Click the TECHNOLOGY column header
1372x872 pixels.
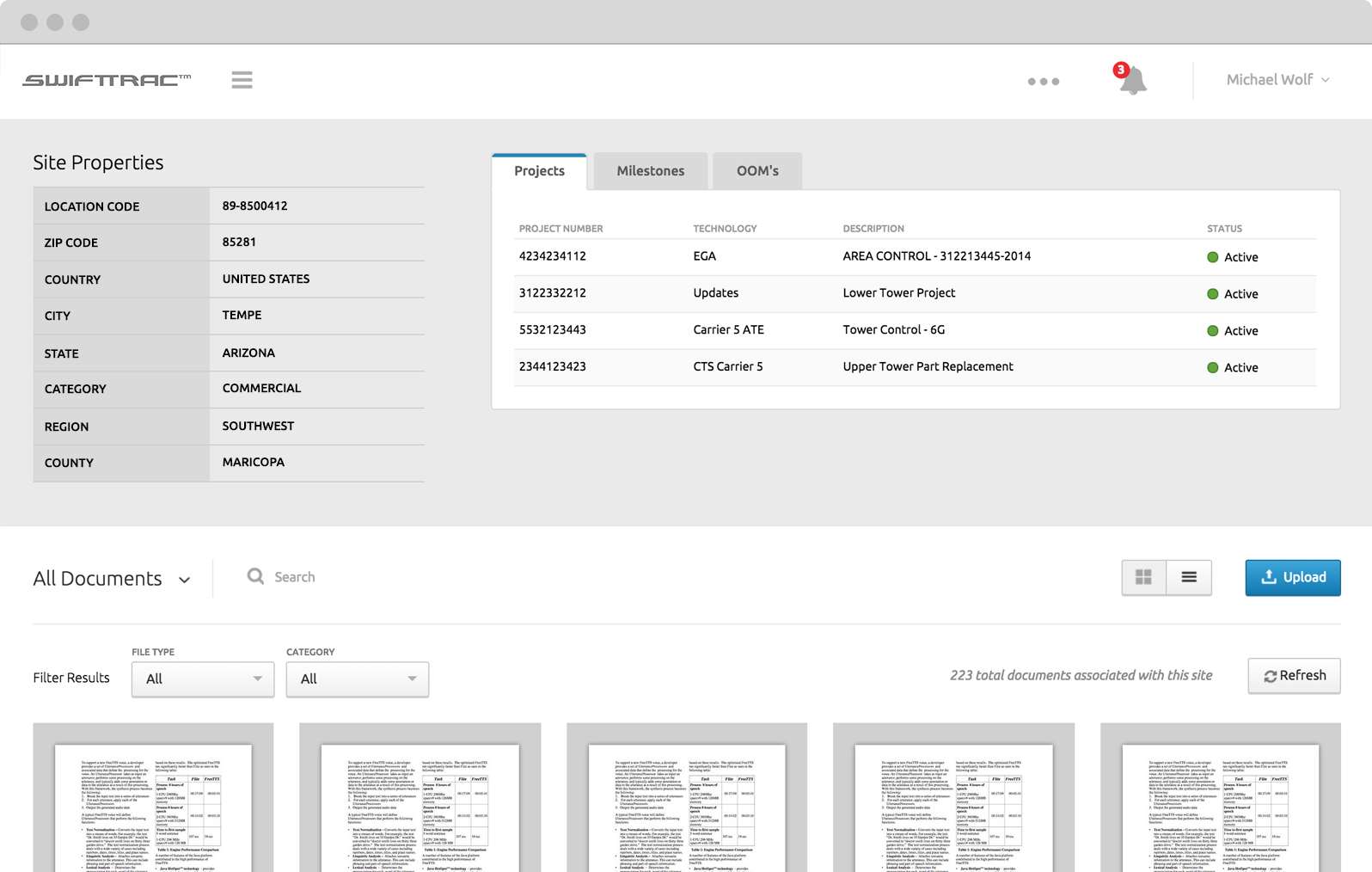click(725, 229)
